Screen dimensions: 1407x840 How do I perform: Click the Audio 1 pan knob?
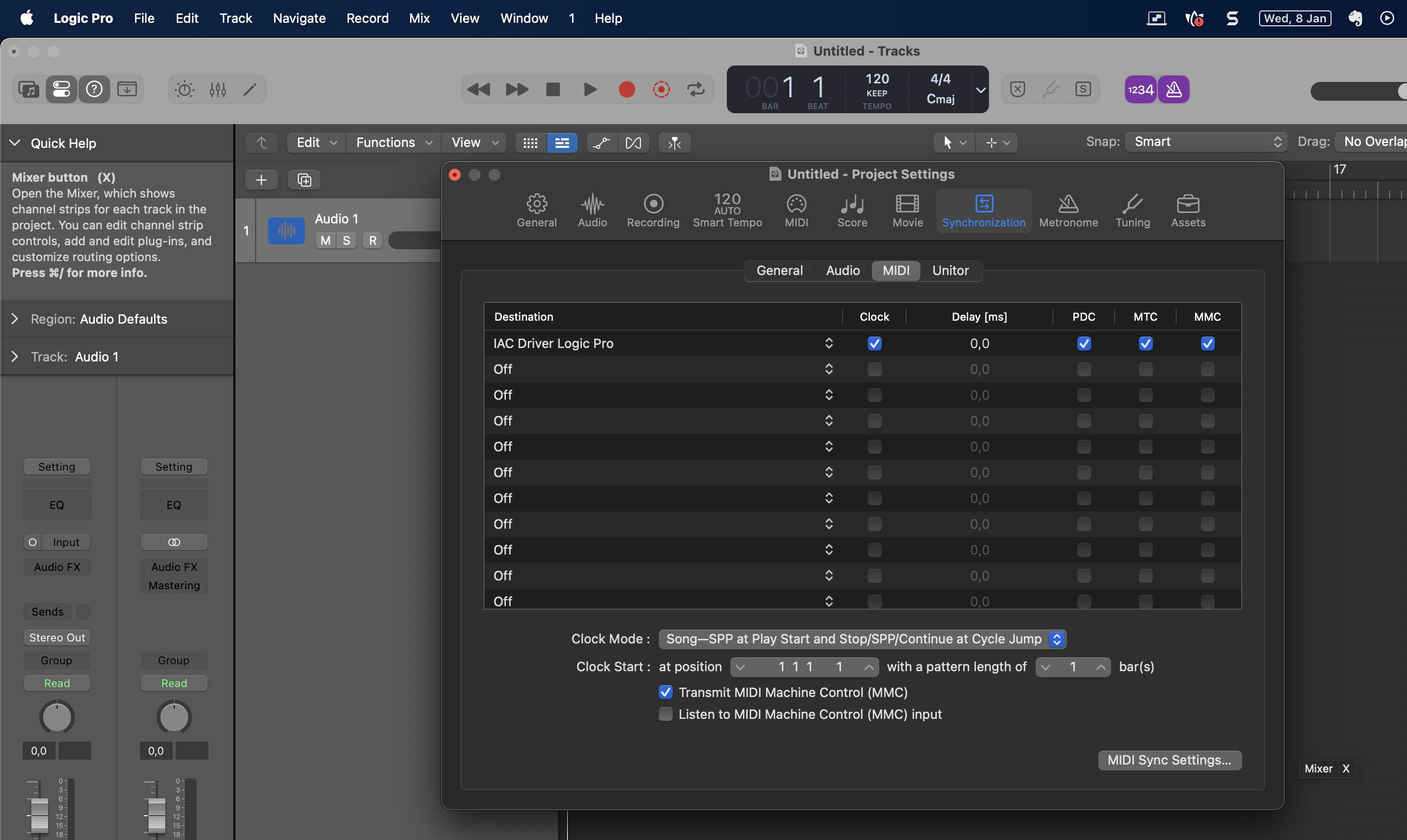pos(57,717)
